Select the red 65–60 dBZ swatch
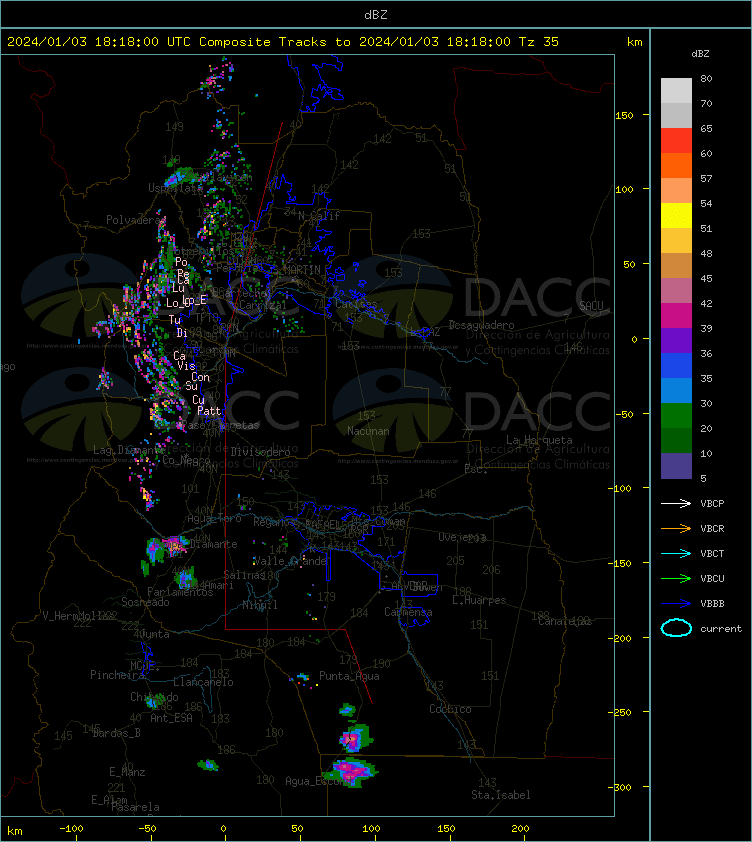Image resolution: width=752 pixels, height=842 pixels. point(676,141)
